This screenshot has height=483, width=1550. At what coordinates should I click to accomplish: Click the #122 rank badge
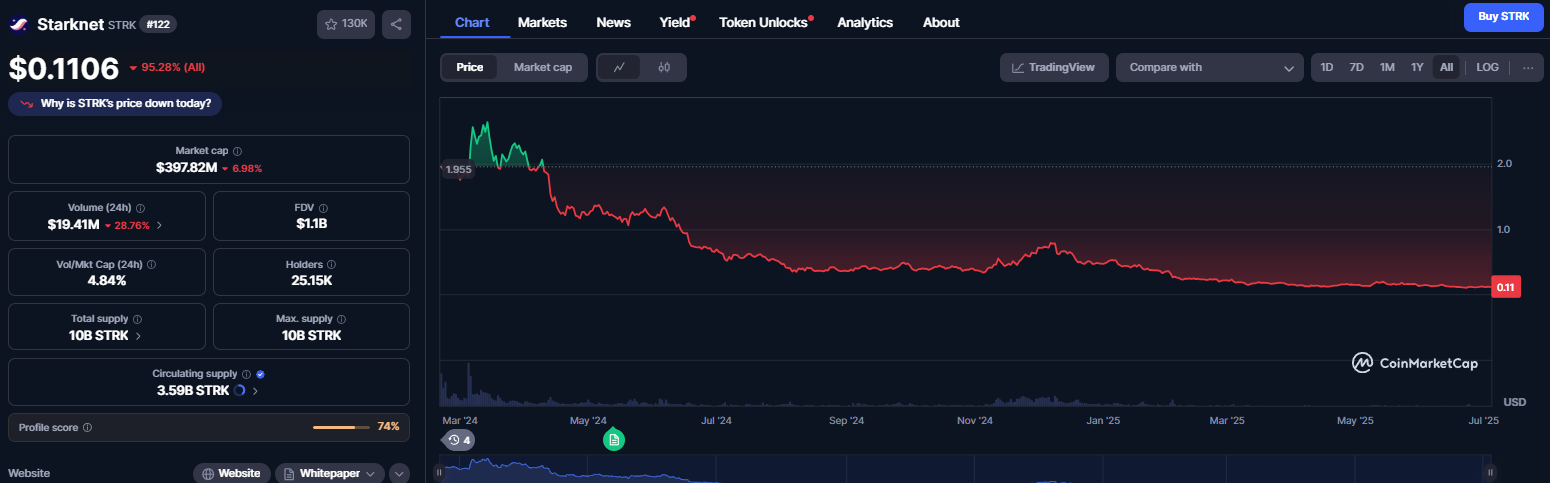(x=156, y=24)
